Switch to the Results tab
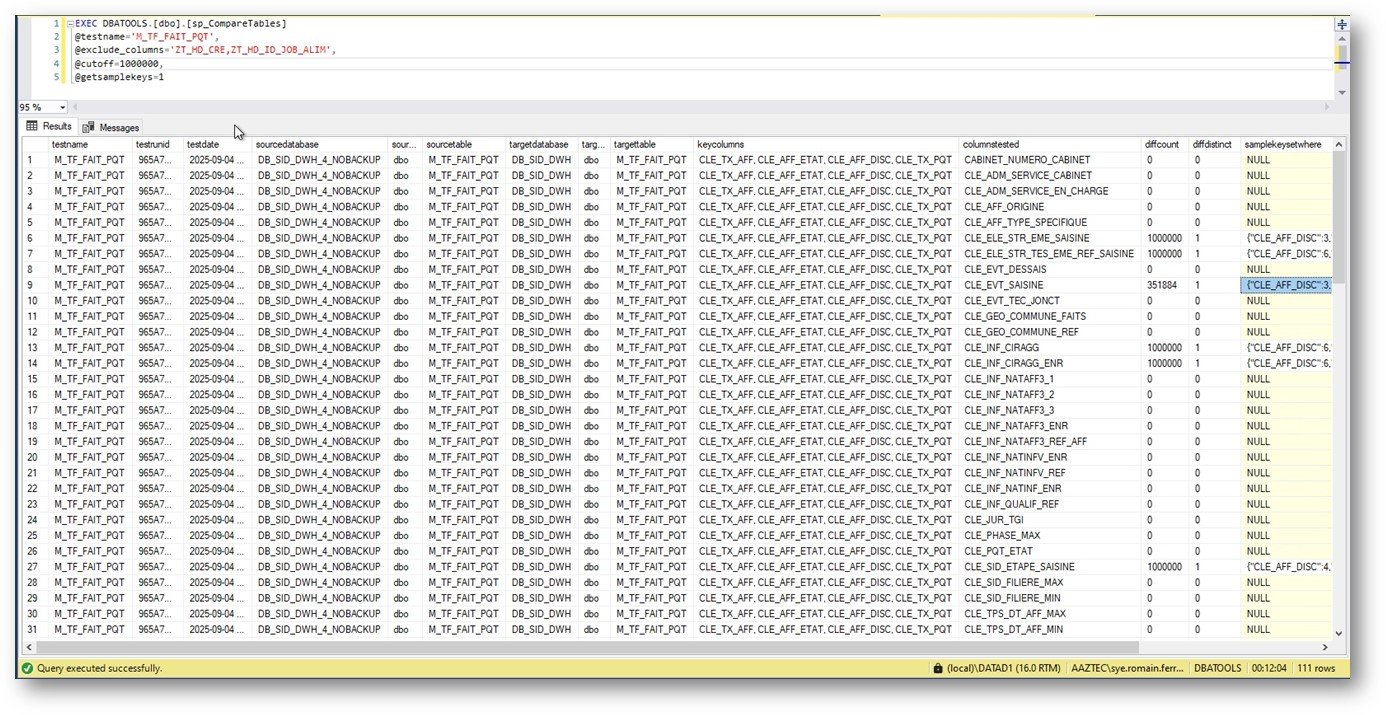 click(x=49, y=127)
